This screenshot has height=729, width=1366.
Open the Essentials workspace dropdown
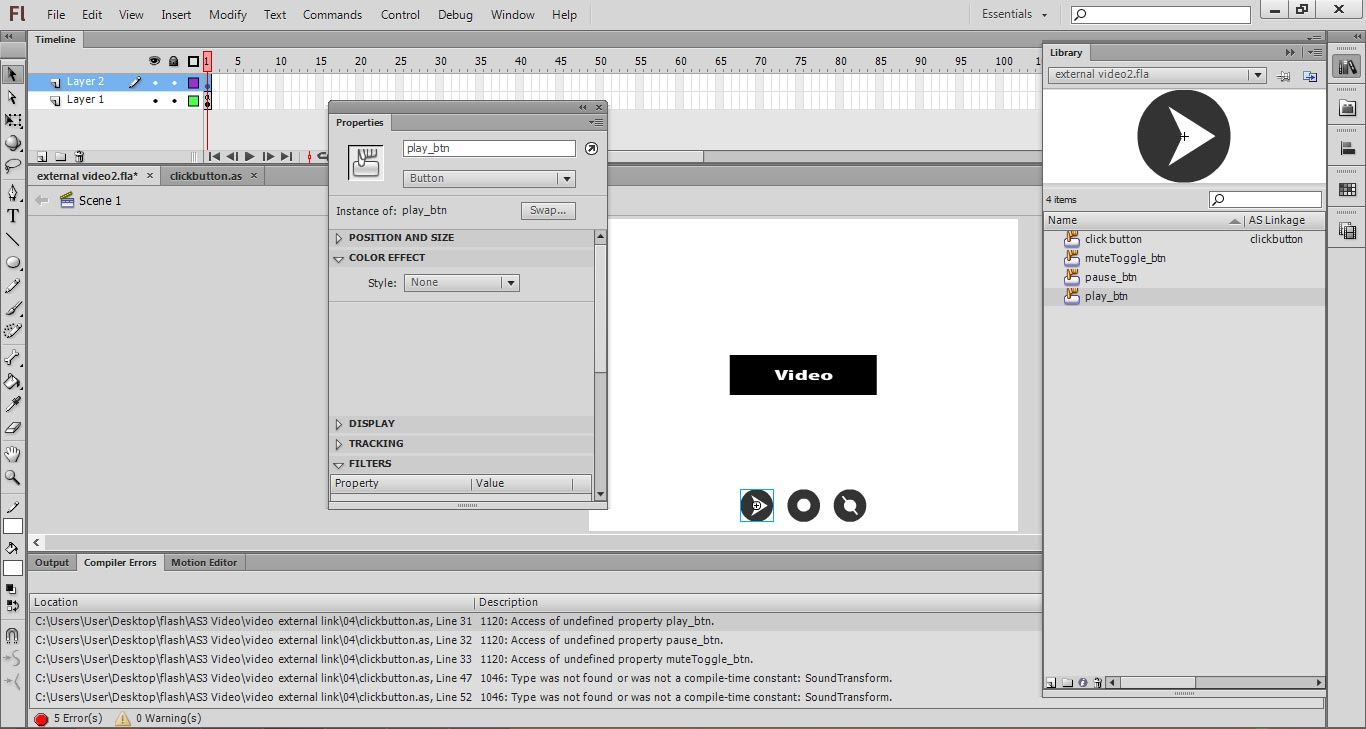click(x=1014, y=14)
